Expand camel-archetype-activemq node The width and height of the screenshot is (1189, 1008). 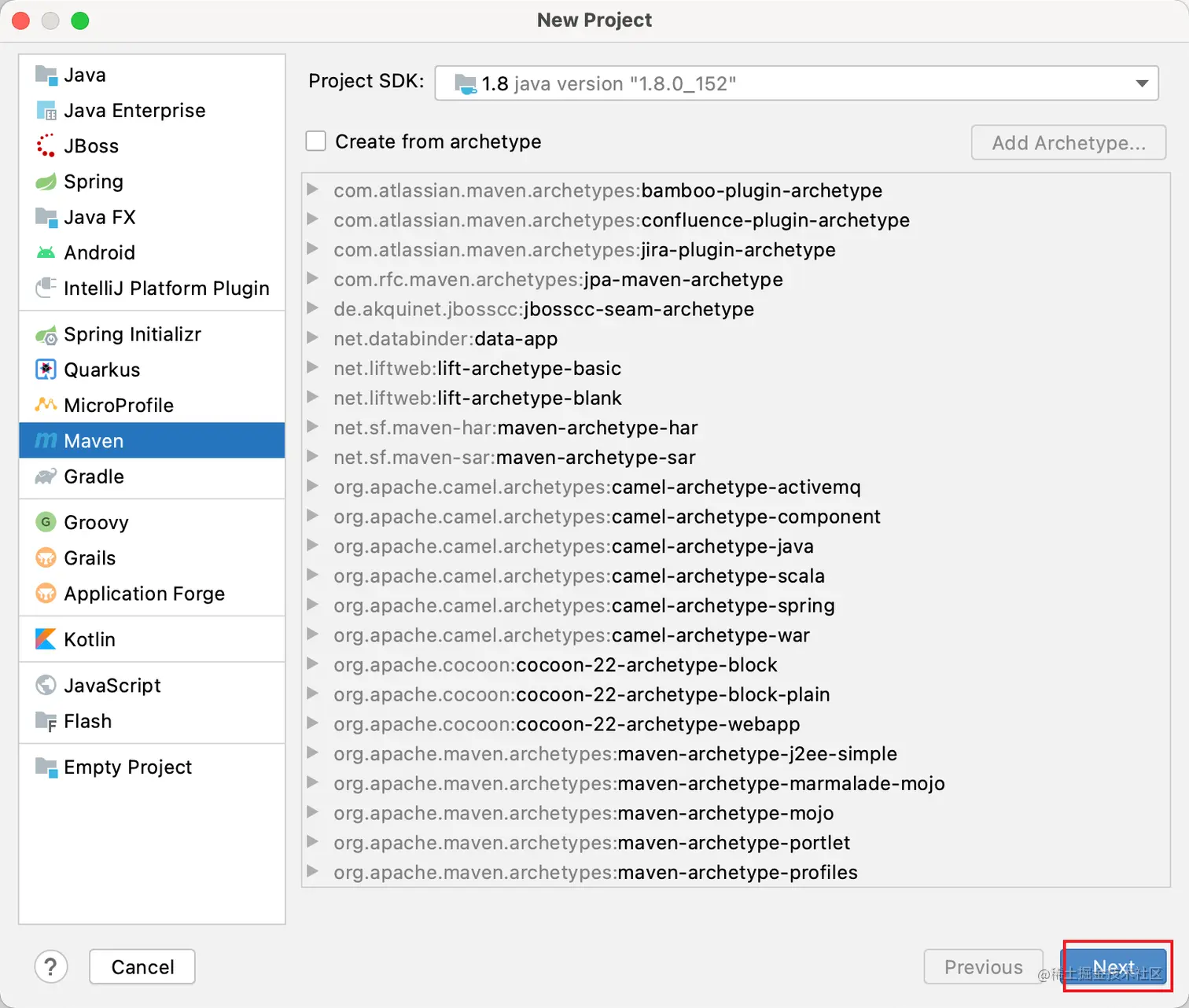coord(312,486)
